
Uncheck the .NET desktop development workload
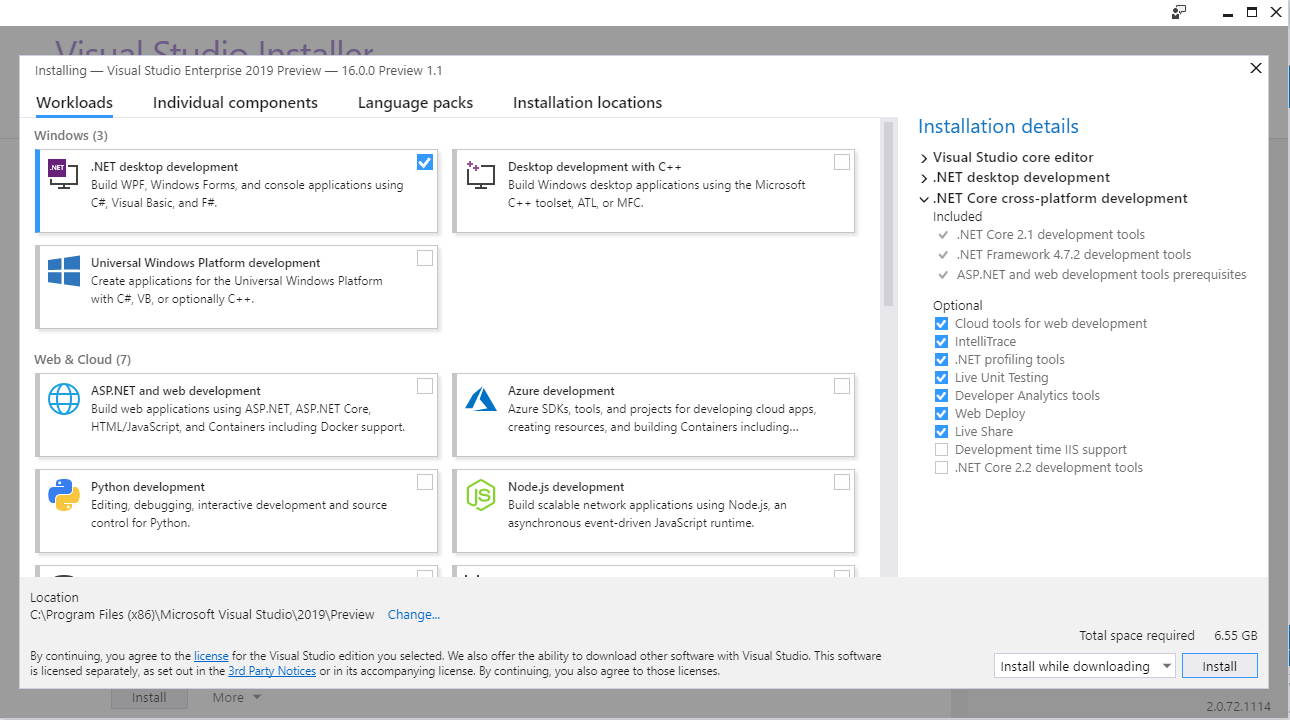tap(425, 162)
